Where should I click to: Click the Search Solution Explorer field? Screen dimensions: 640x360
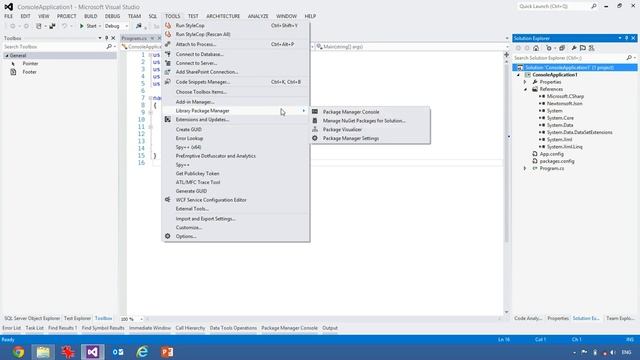pos(569,58)
